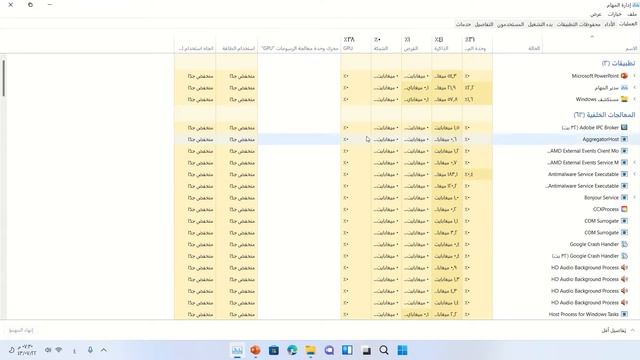Click the AggregatorHost process icon
Image resolution: width=640 pixels, height=360 pixels.
coord(624,139)
